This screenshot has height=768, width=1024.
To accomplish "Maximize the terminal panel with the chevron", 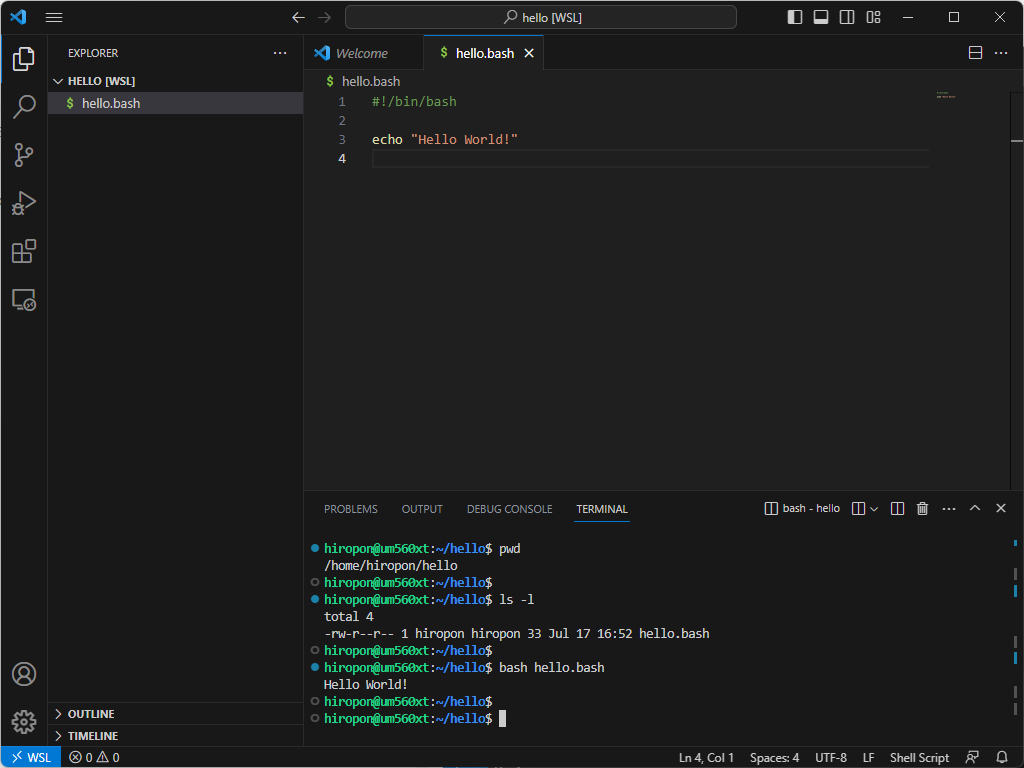I will coord(975,508).
